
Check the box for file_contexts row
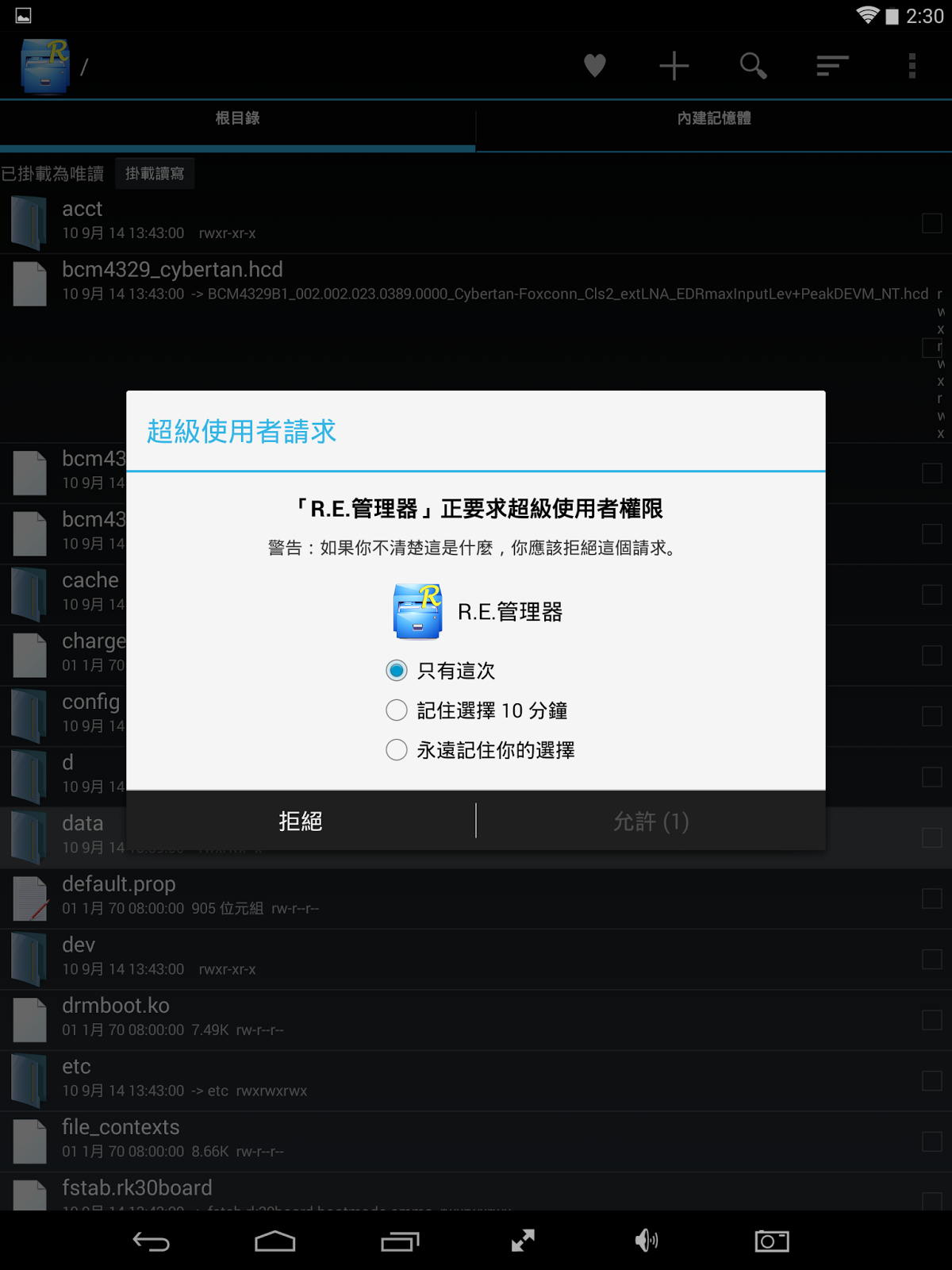tap(932, 1141)
